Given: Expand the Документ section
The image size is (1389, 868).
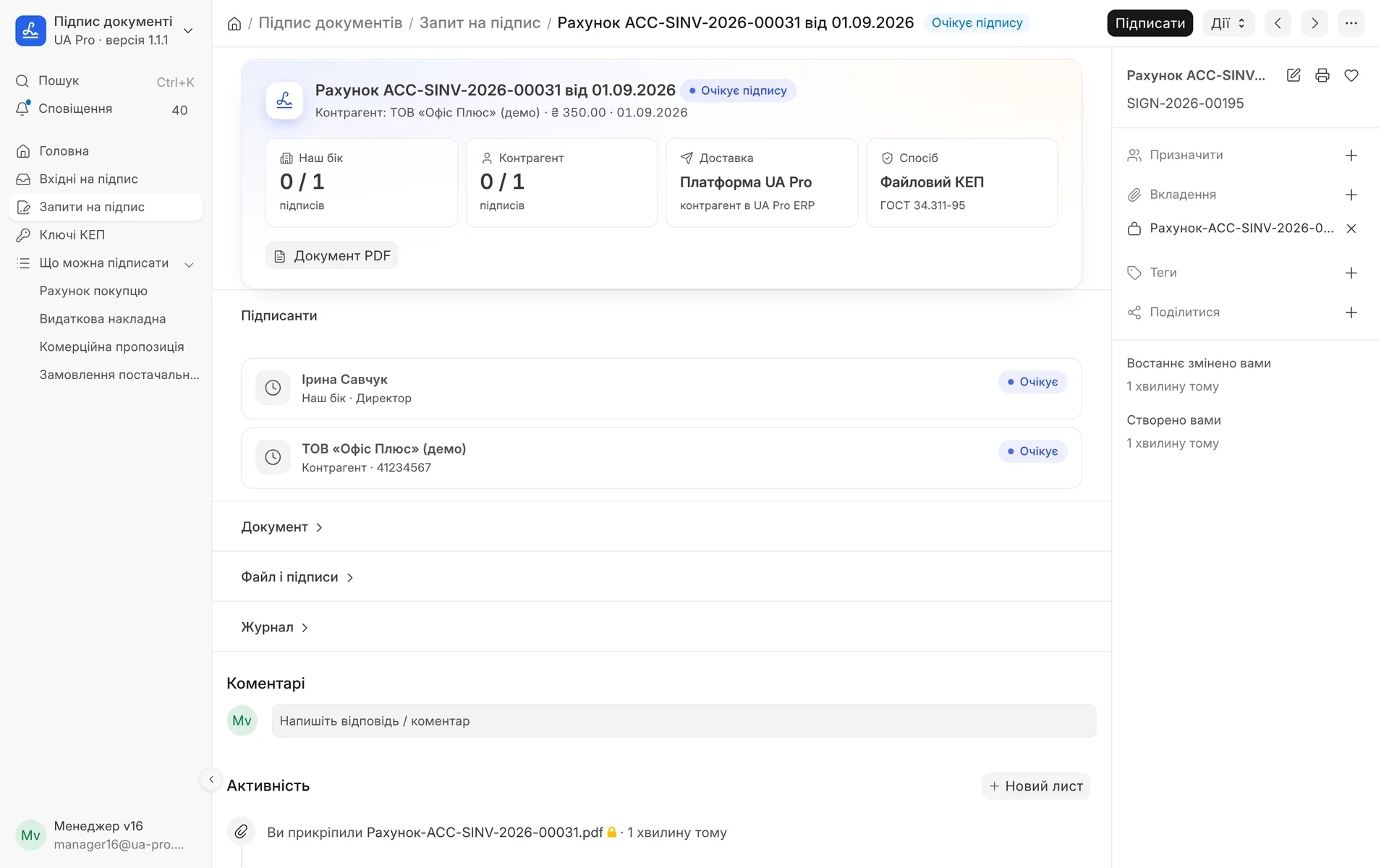Looking at the screenshot, I should click(x=282, y=527).
